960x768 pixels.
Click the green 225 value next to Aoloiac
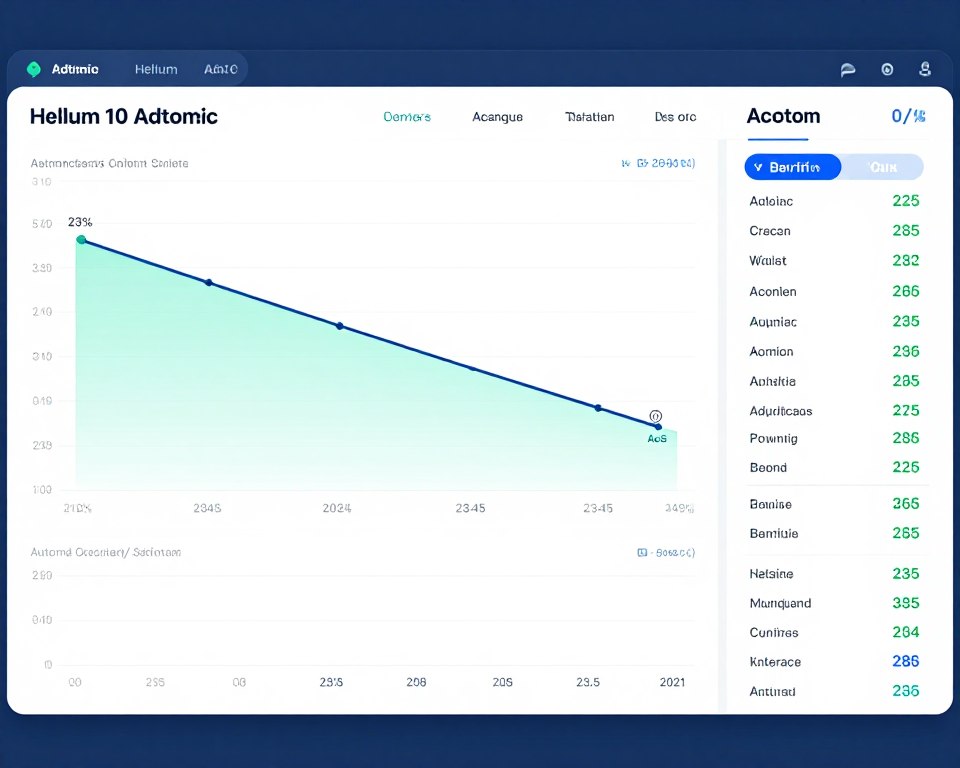(x=905, y=201)
